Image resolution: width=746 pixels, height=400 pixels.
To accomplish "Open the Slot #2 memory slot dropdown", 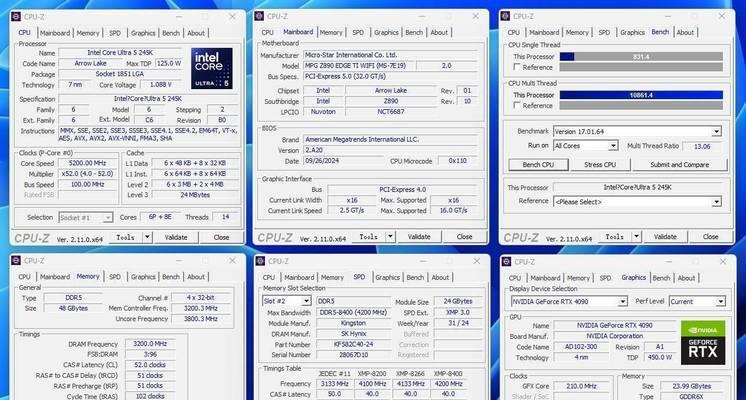I will click(306, 301).
